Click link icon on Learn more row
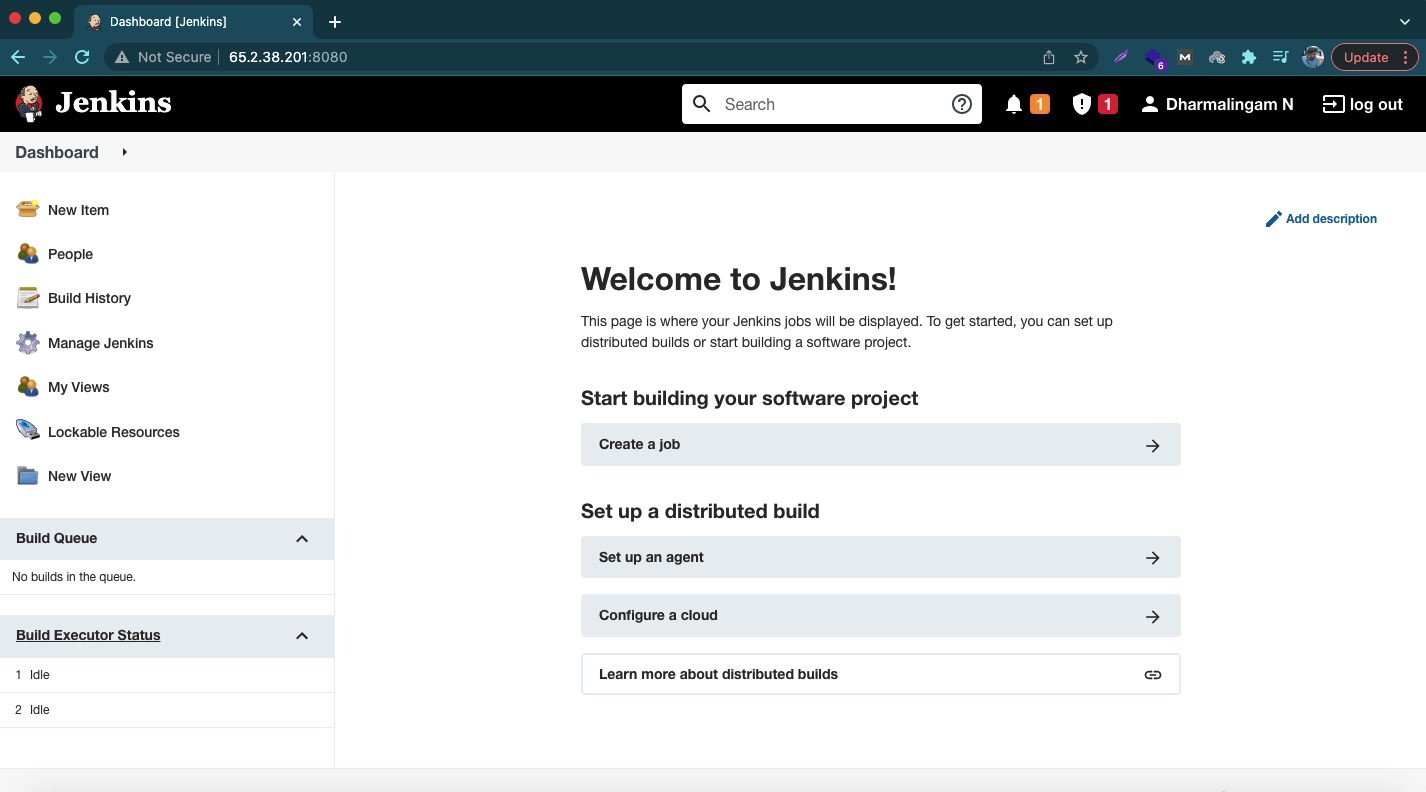 tap(1153, 675)
